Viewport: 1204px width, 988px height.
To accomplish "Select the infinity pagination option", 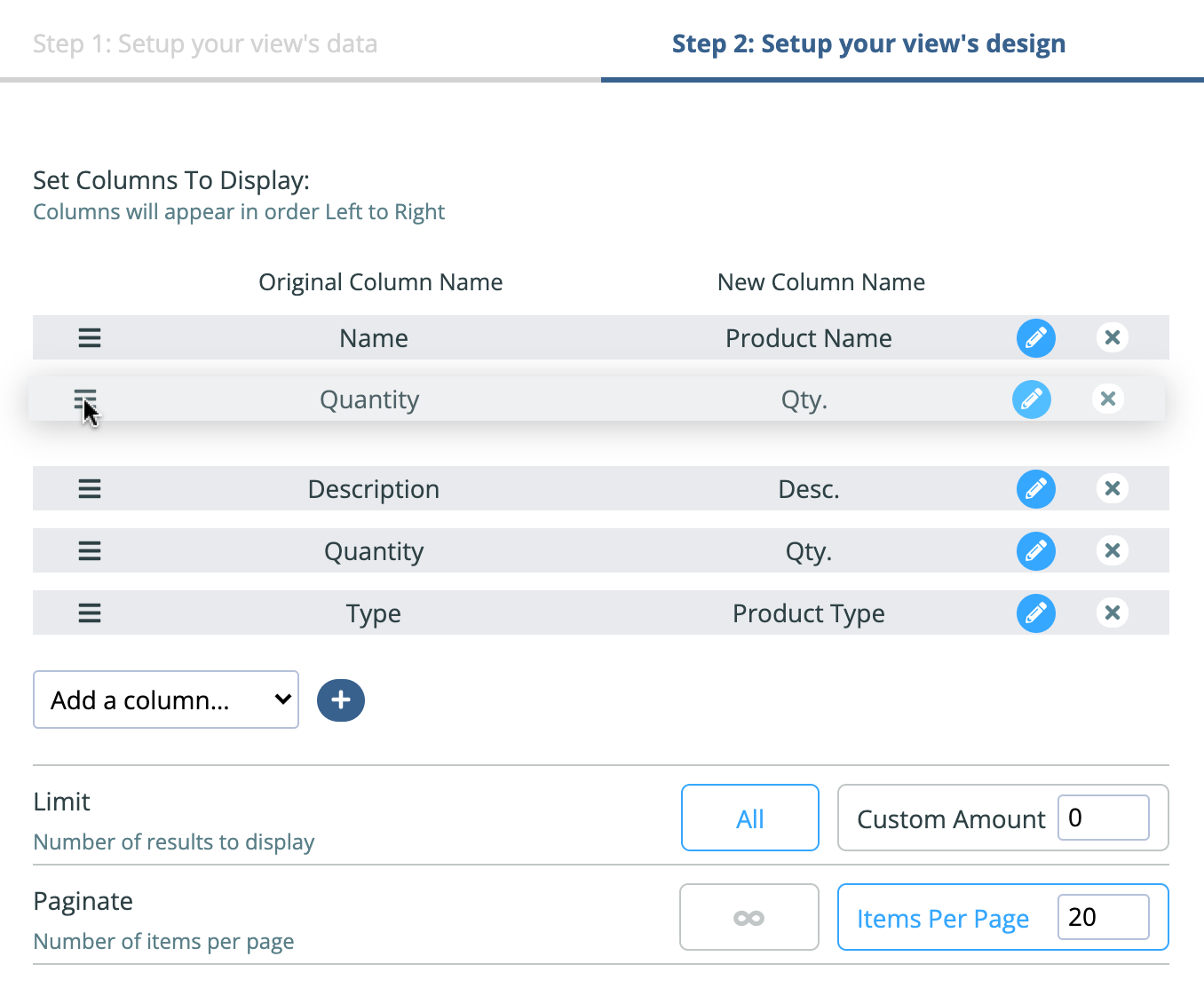I will (749, 917).
